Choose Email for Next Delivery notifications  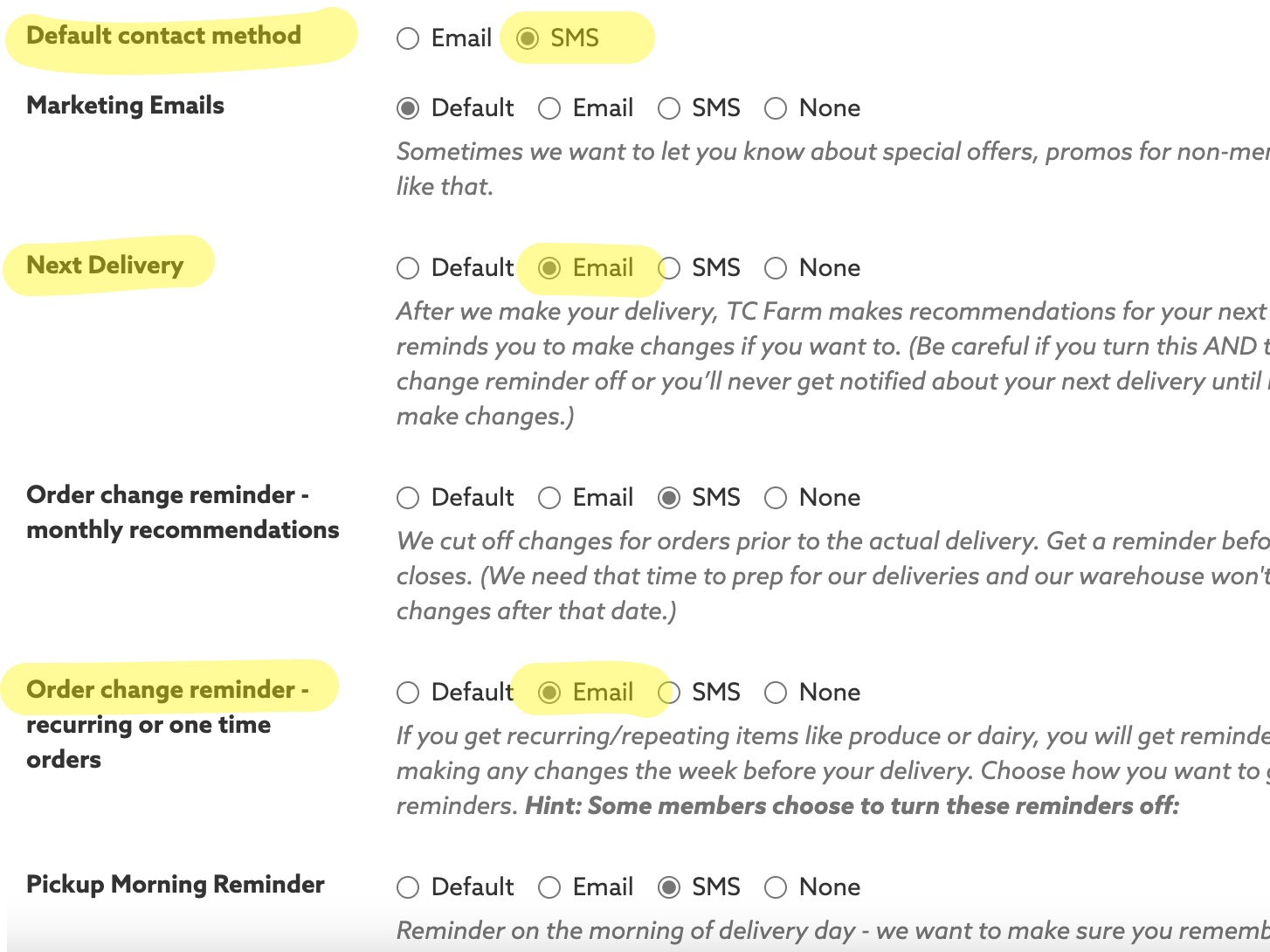(549, 268)
